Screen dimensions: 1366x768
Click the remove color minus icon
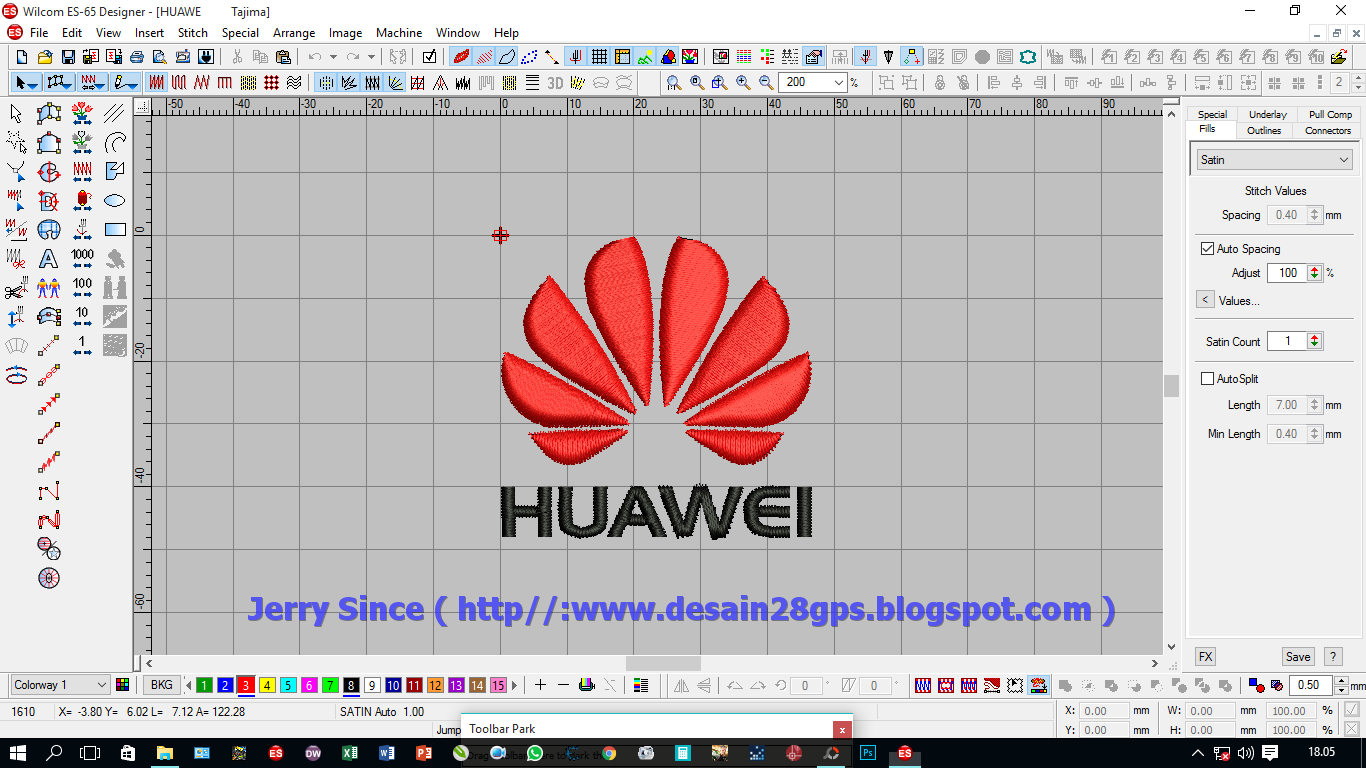(x=563, y=685)
